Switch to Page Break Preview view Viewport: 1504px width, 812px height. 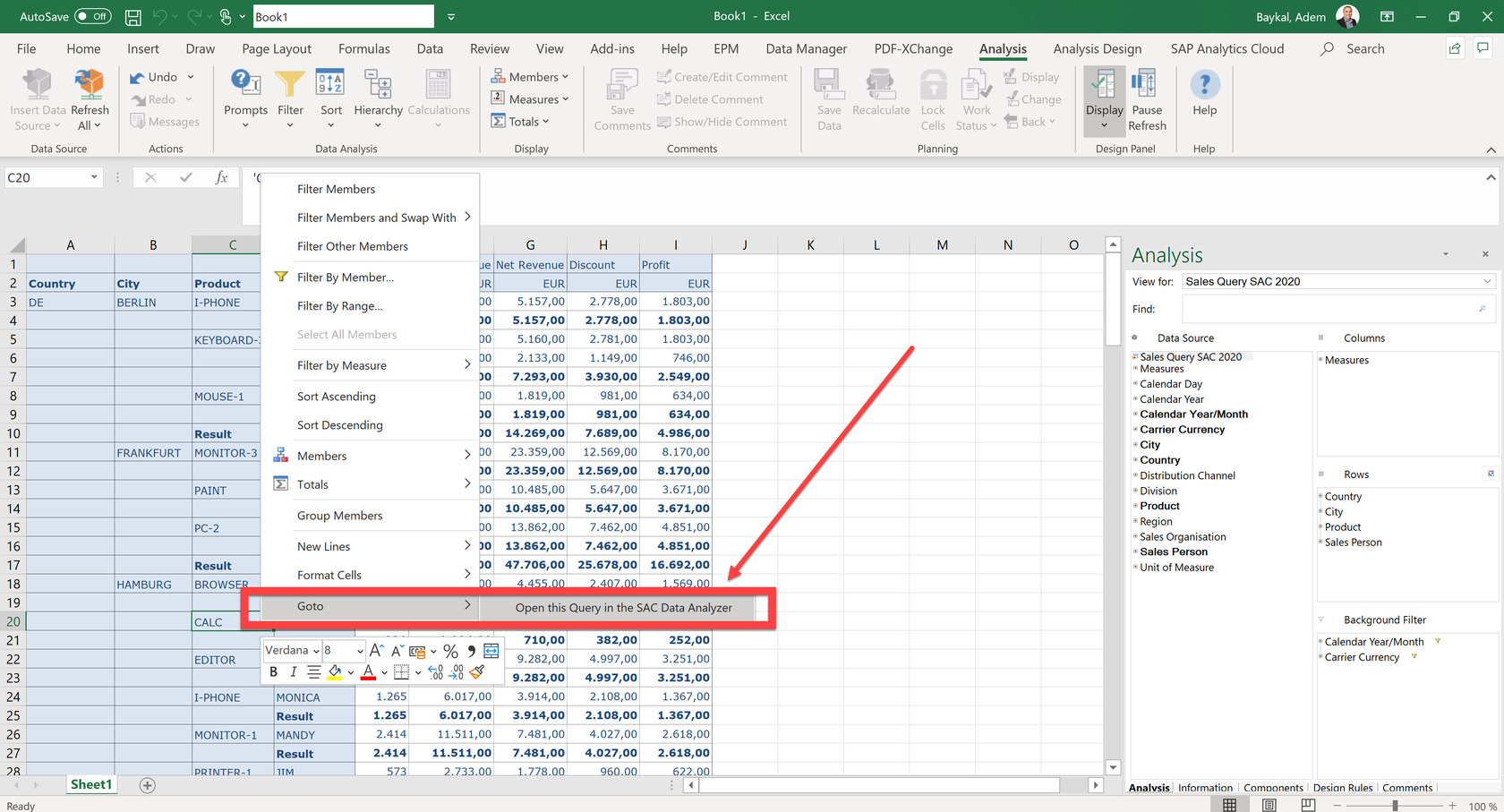click(x=1308, y=805)
